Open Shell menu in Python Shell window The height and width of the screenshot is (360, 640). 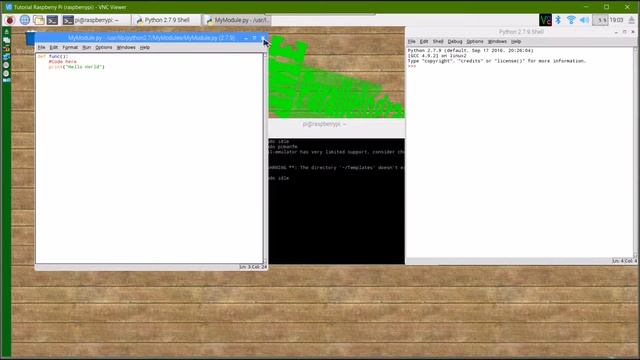(x=438, y=42)
